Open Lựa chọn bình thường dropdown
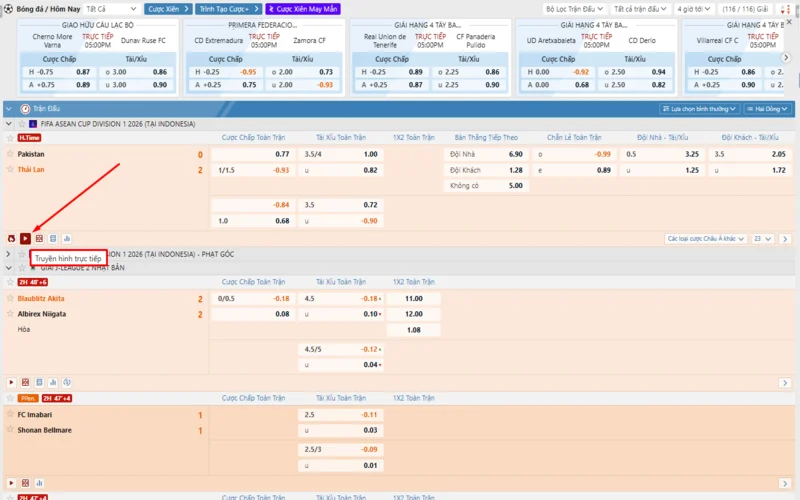The height and width of the screenshot is (500, 800). click(x=699, y=109)
